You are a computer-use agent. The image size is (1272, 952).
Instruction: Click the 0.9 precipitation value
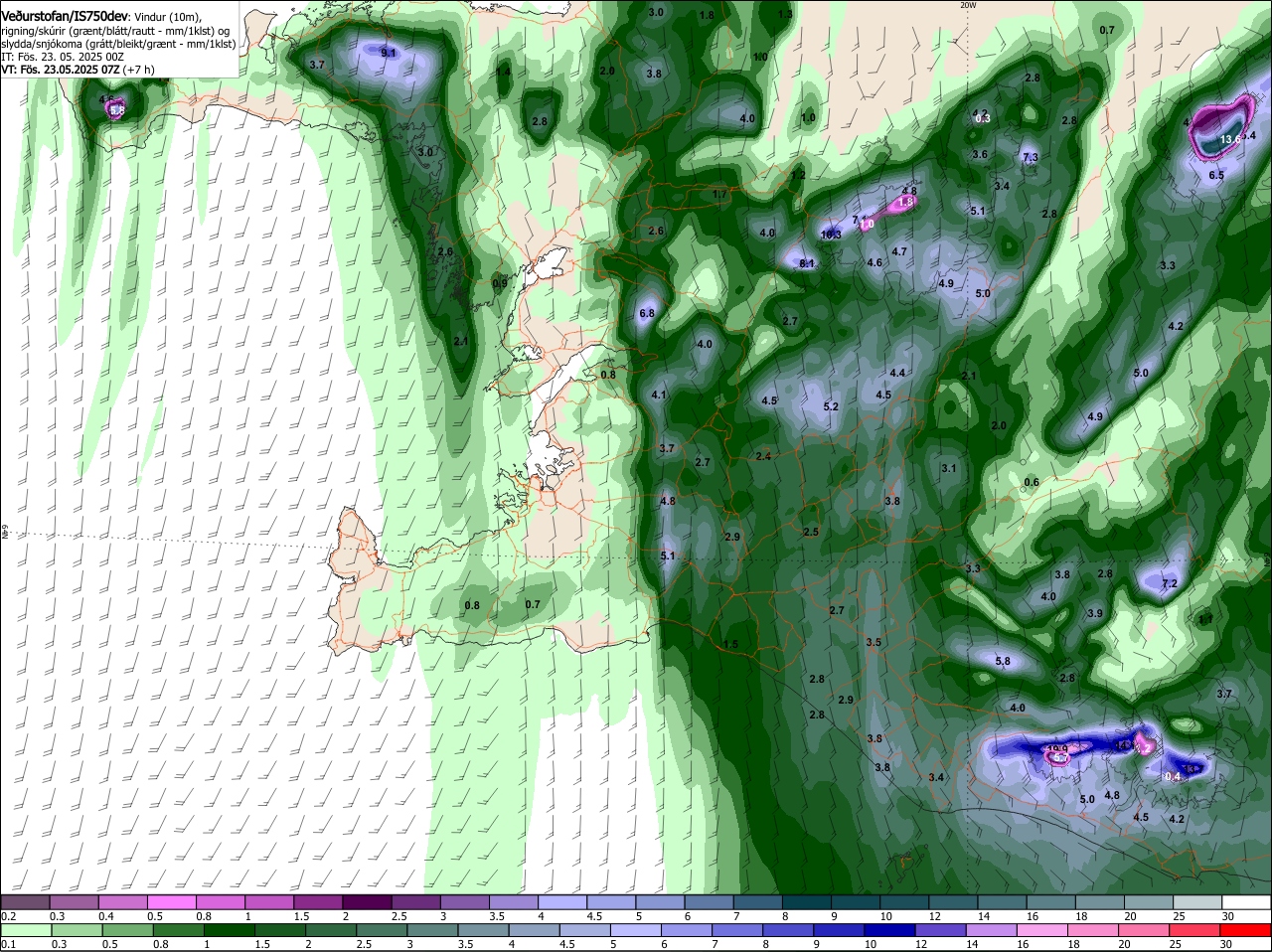[500, 283]
